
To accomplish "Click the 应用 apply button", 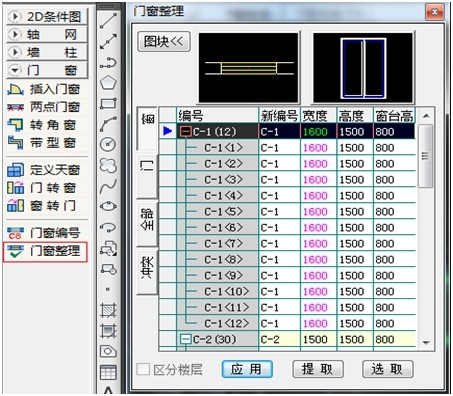I will 247,369.
